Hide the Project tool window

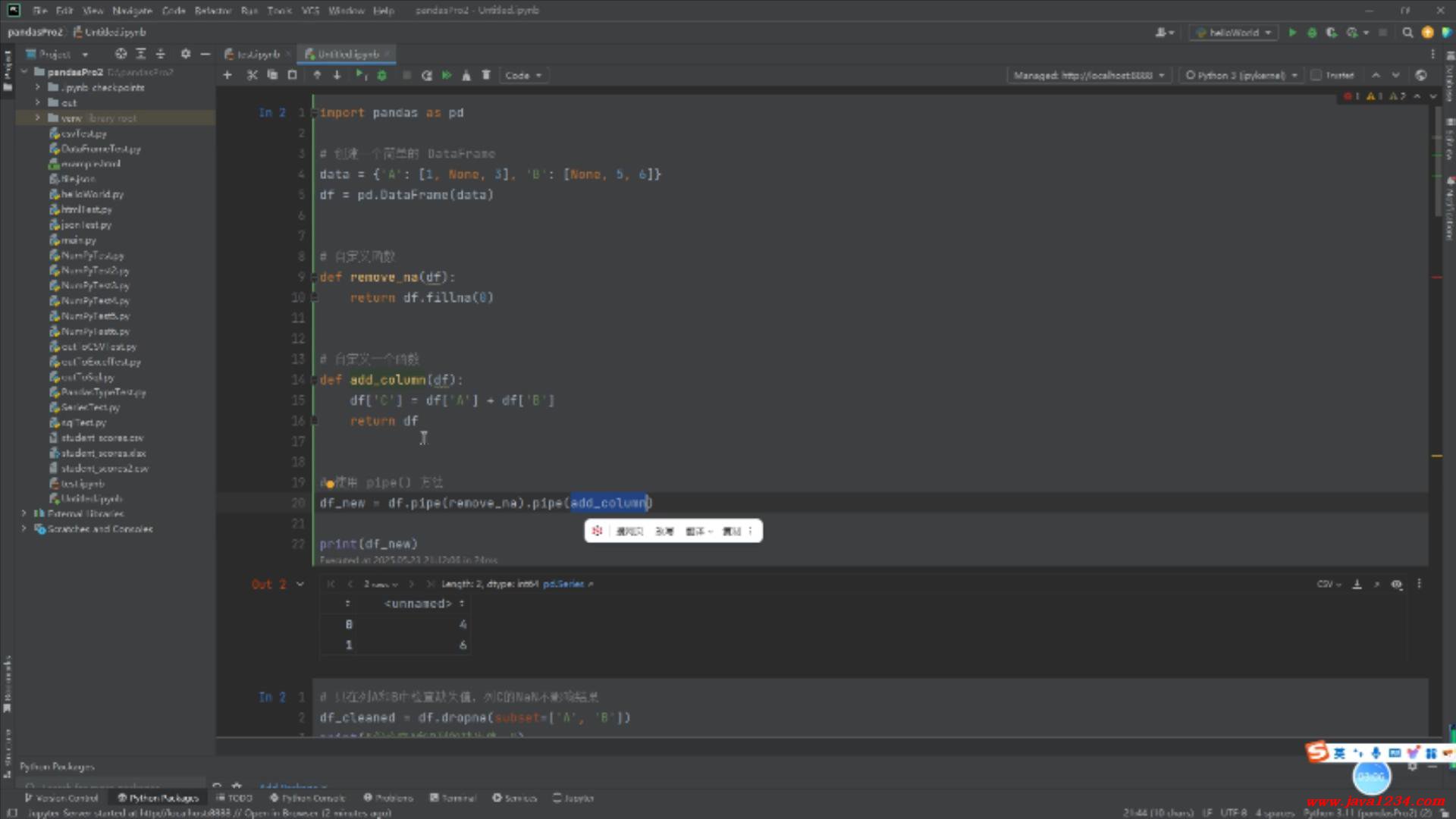205,54
